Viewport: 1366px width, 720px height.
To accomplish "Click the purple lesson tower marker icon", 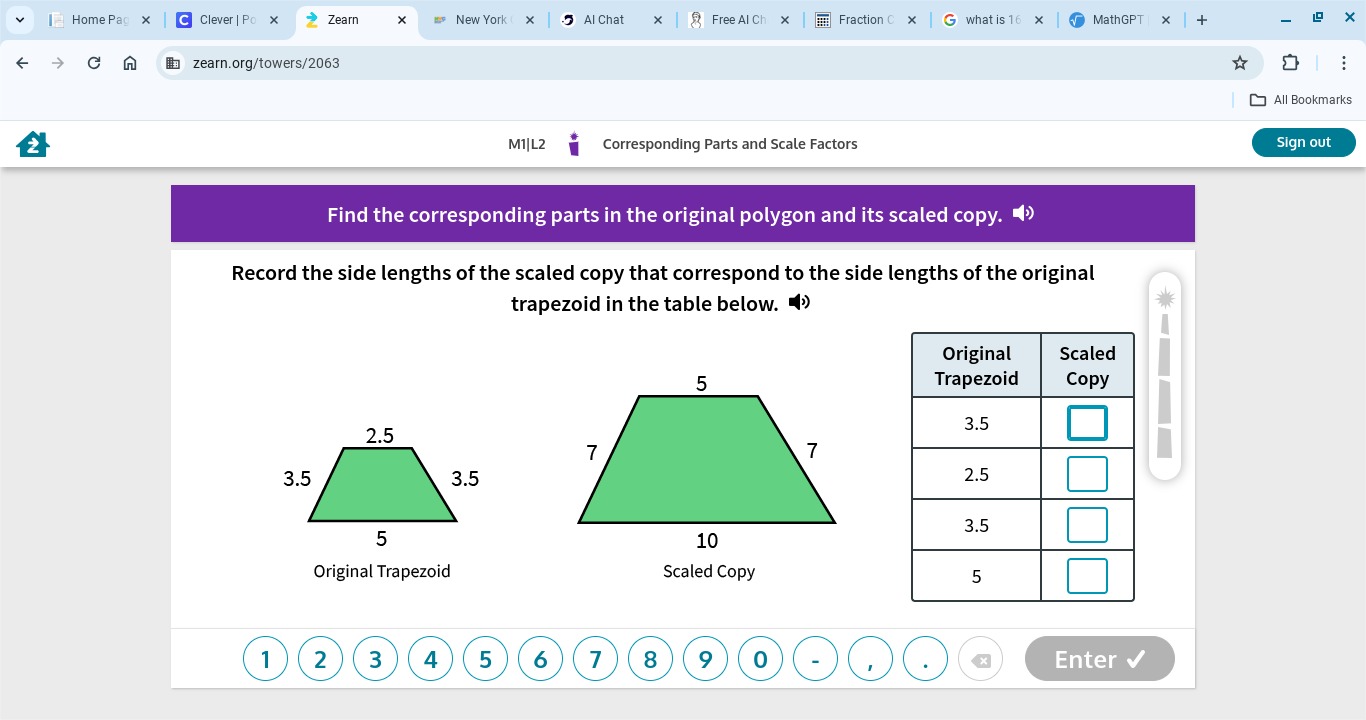I will tap(574, 144).
